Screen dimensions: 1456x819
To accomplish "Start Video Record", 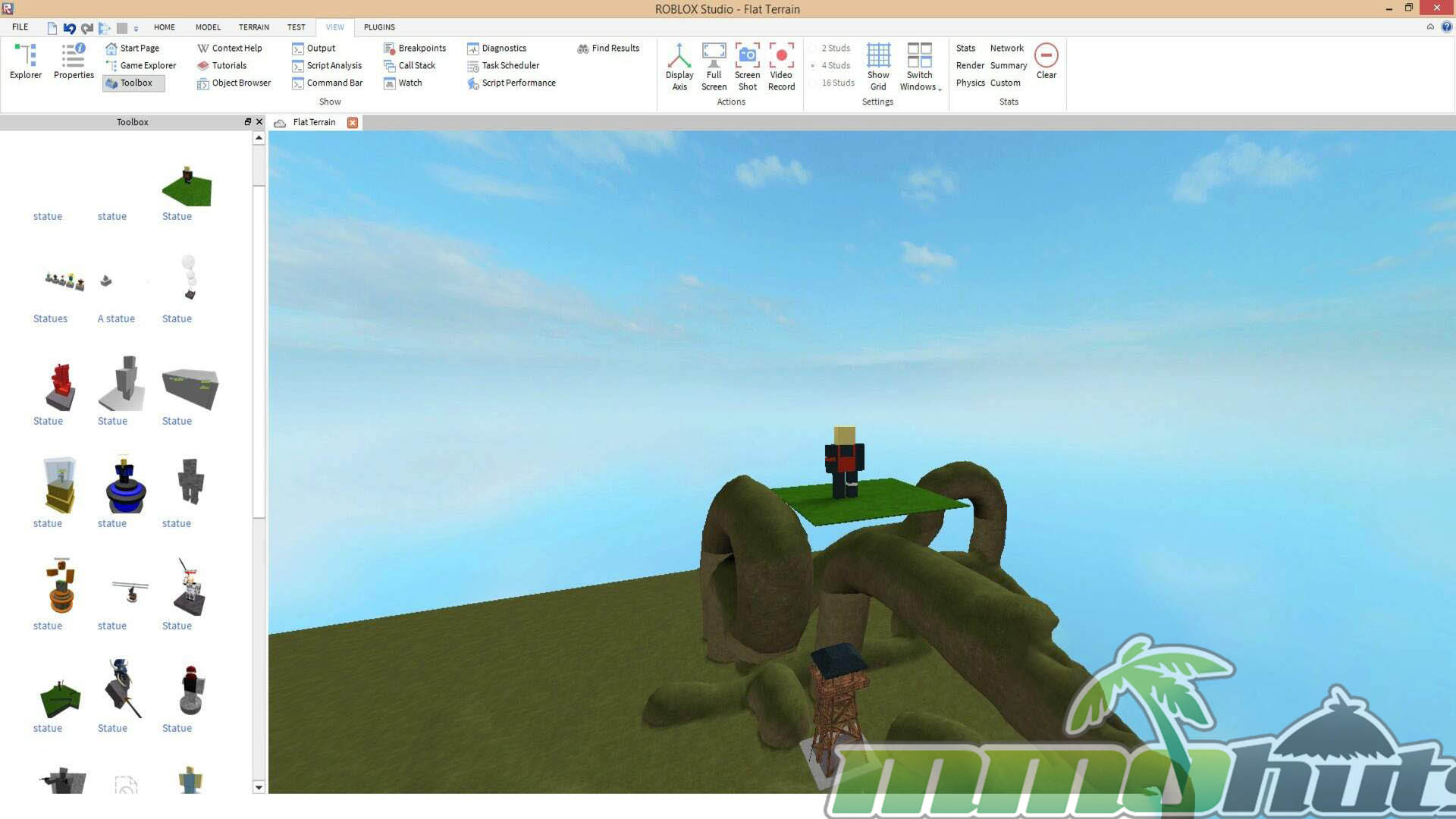I will 781,66.
